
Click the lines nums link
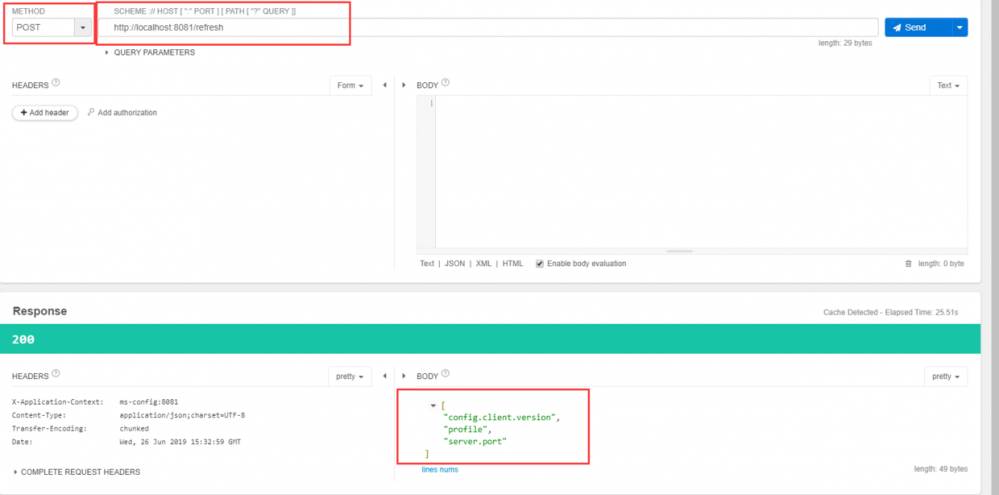[440, 470]
